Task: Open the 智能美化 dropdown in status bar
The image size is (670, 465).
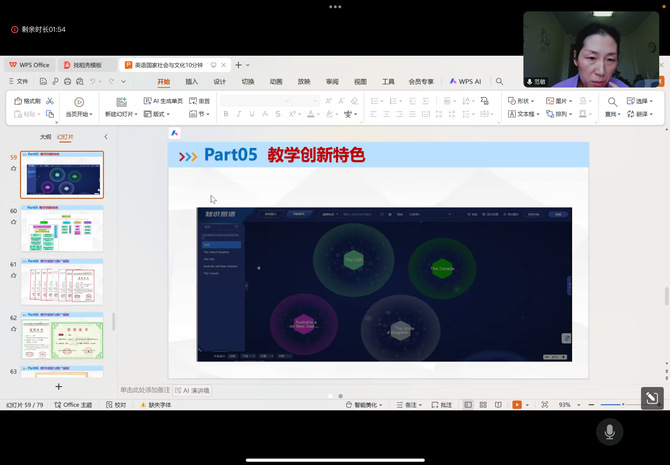Action: pyautogui.click(x=365, y=405)
